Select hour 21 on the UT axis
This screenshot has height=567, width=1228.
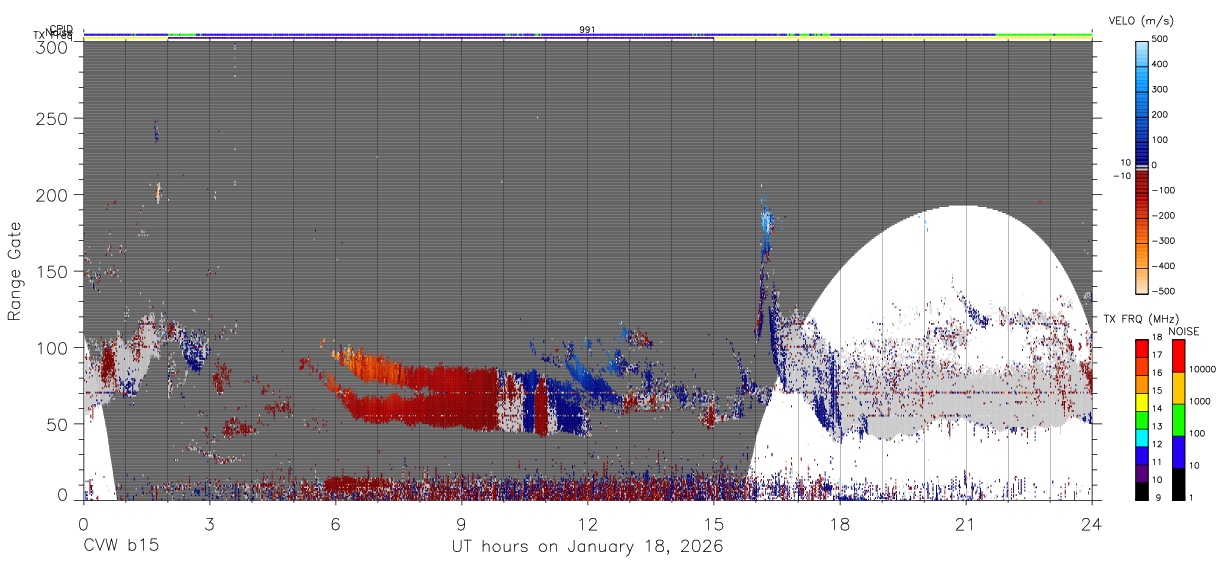click(966, 523)
